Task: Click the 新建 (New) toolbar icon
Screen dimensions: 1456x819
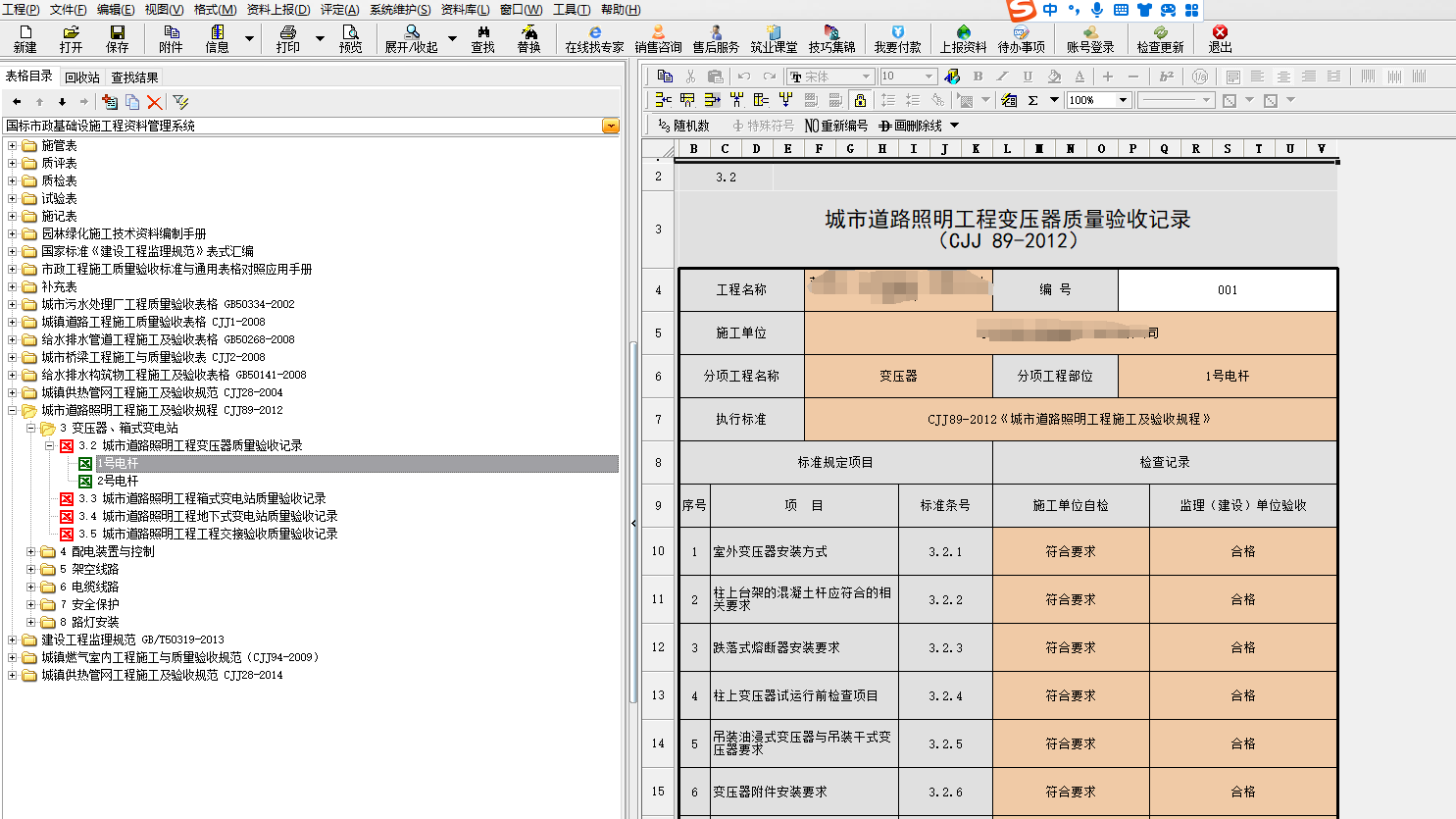Action: 25,39
